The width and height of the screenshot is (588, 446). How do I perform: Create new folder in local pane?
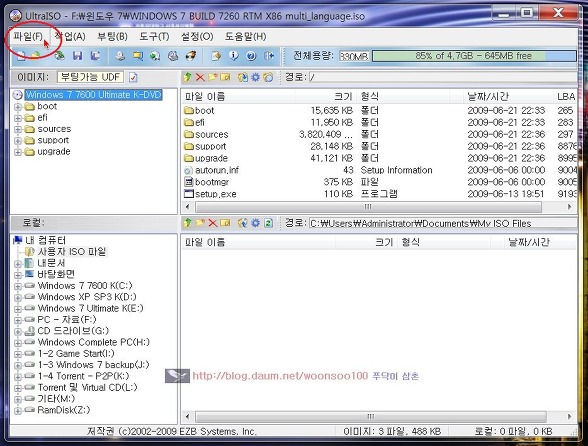[200, 223]
